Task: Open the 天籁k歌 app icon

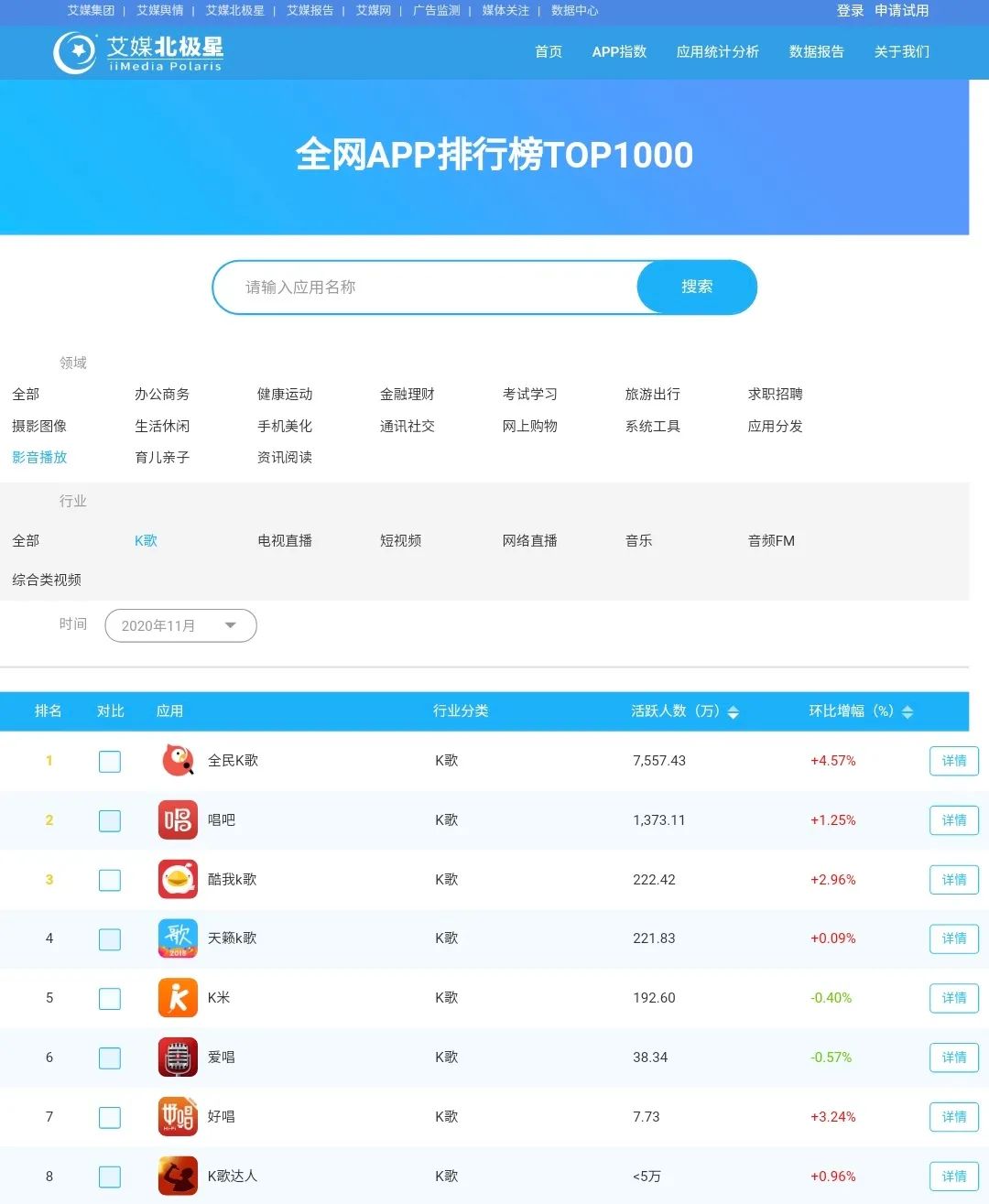Action: click(178, 938)
